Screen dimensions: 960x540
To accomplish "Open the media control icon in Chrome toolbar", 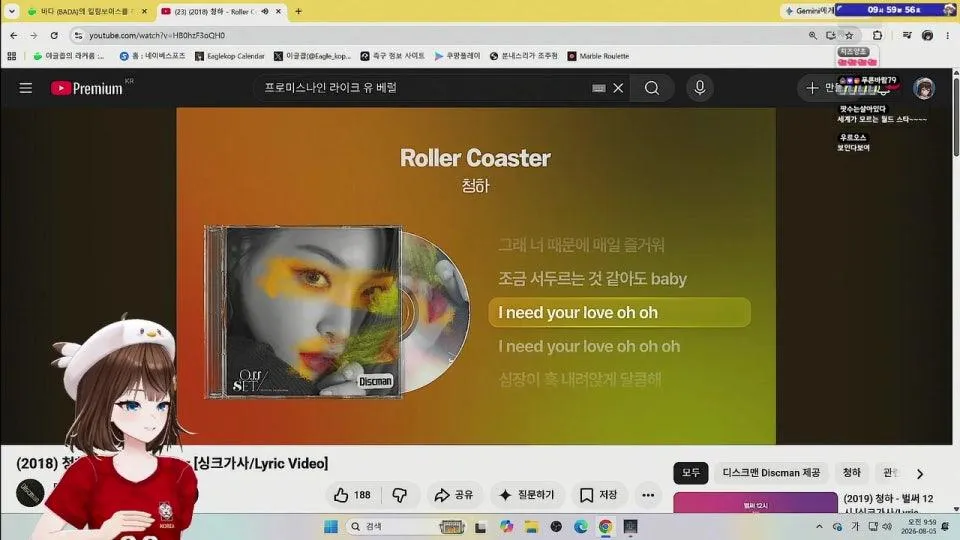I will [x=907, y=36].
